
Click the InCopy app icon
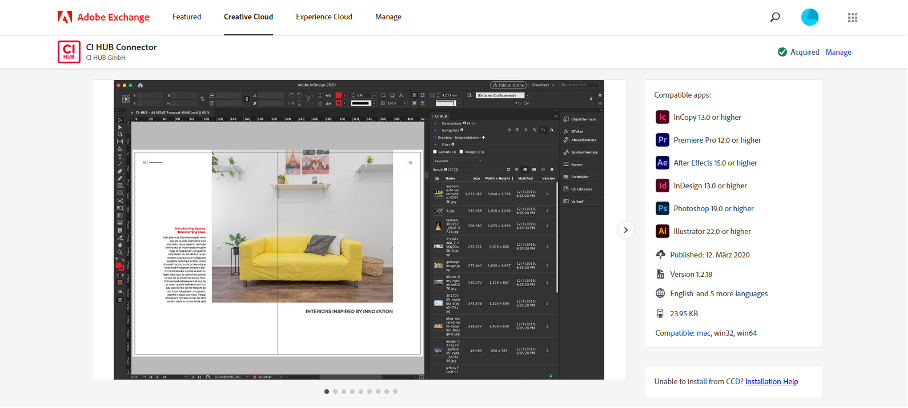point(662,117)
